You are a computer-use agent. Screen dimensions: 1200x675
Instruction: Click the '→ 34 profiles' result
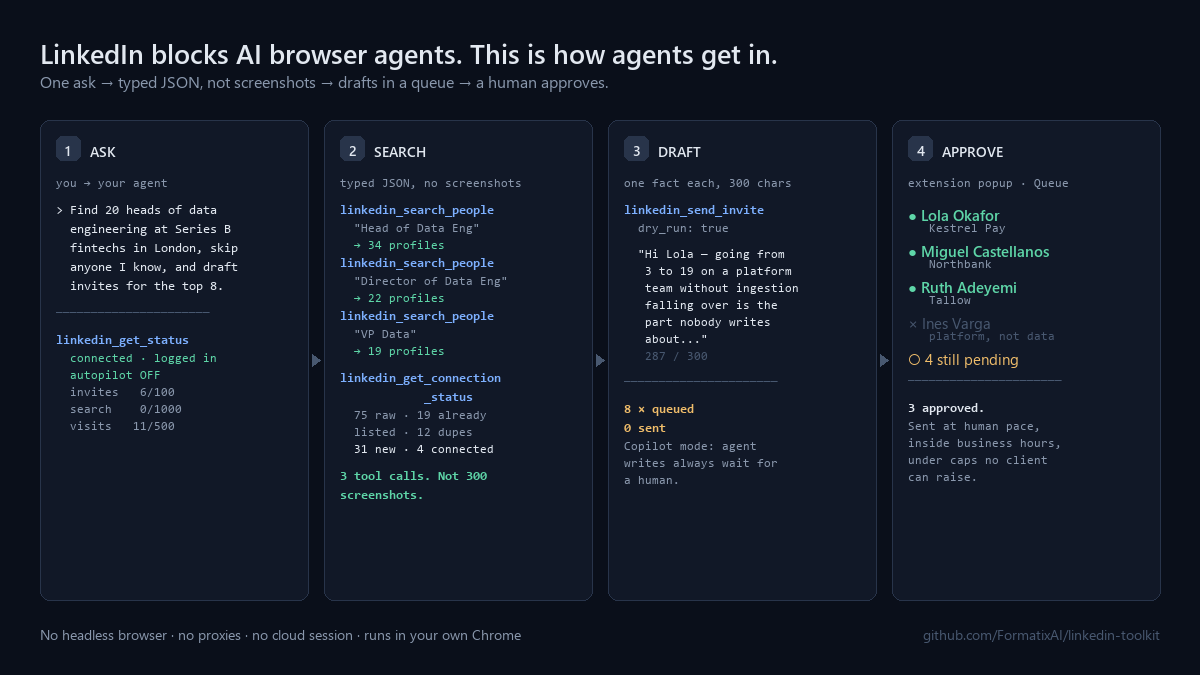(399, 245)
